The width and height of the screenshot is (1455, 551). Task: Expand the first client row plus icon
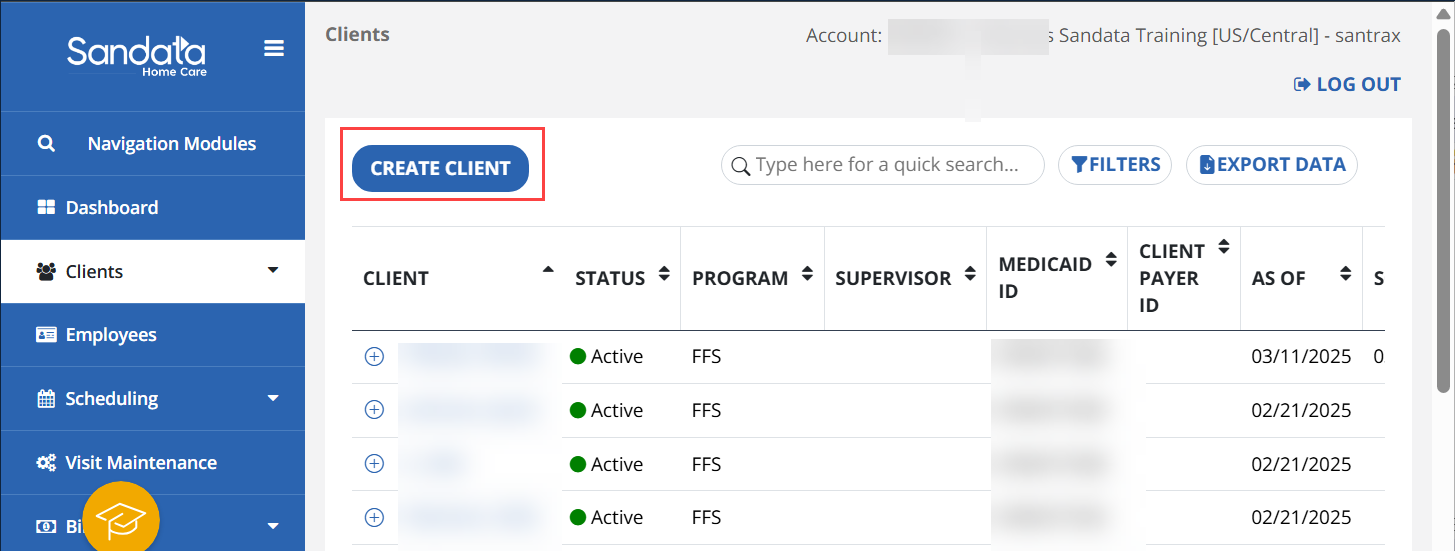click(374, 357)
